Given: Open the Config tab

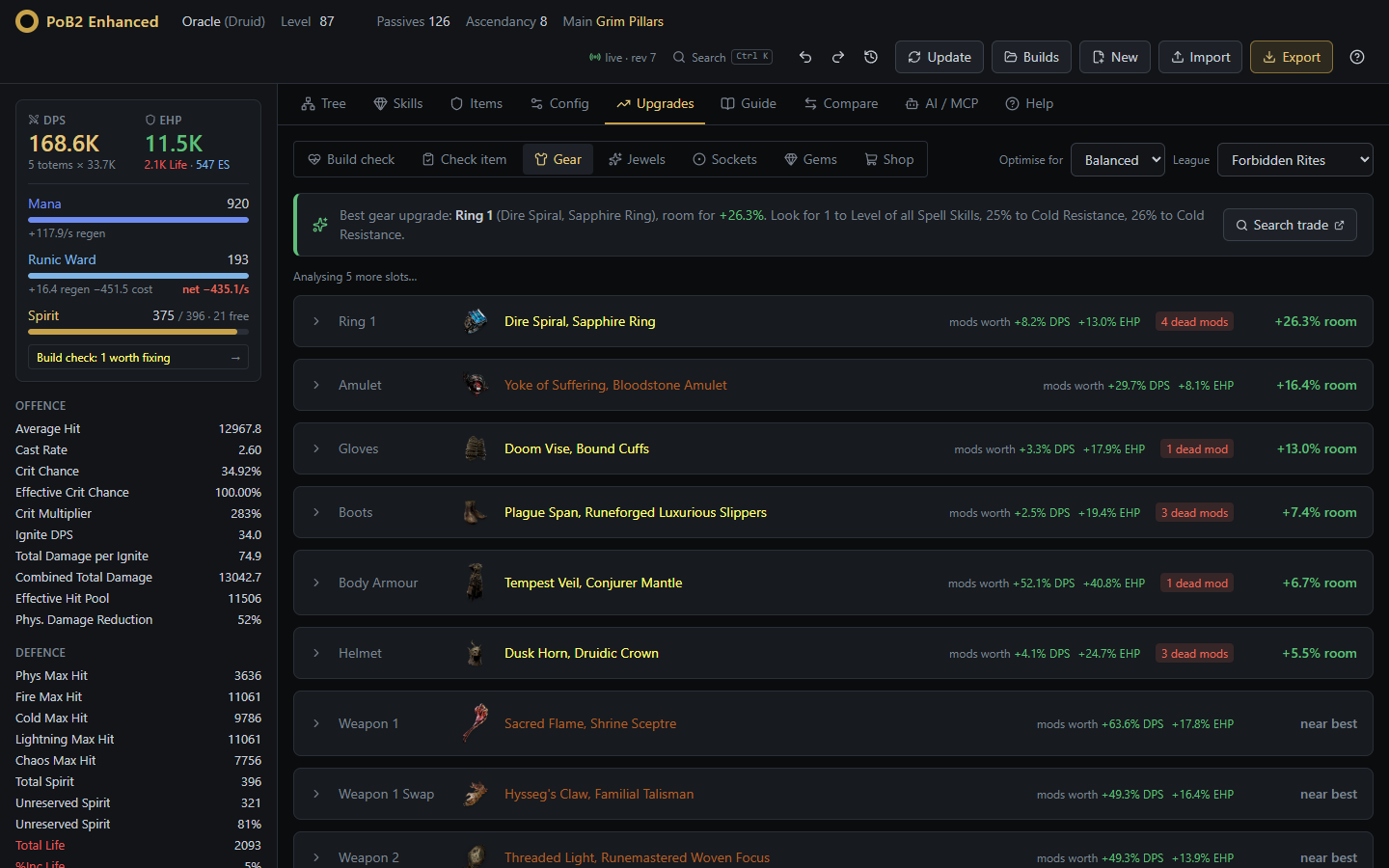Looking at the screenshot, I should [x=559, y=103].
